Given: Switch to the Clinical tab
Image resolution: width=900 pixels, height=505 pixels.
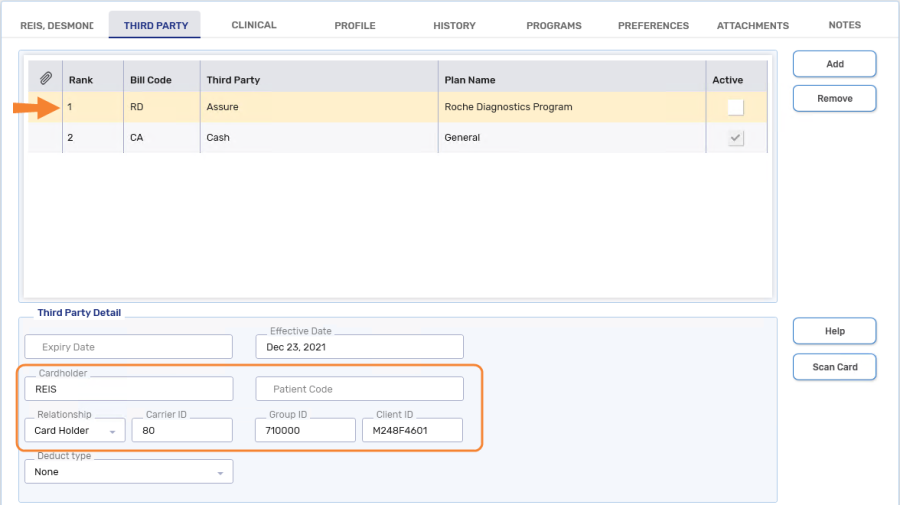Looking at the screenshot, I should 254,25.
